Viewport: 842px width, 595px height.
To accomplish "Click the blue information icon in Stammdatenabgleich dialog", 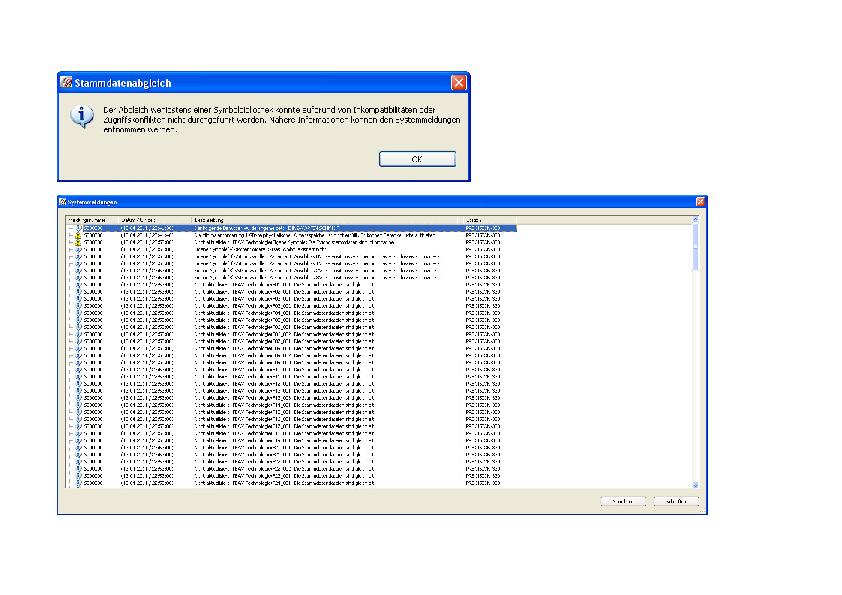I will point(82,117).
